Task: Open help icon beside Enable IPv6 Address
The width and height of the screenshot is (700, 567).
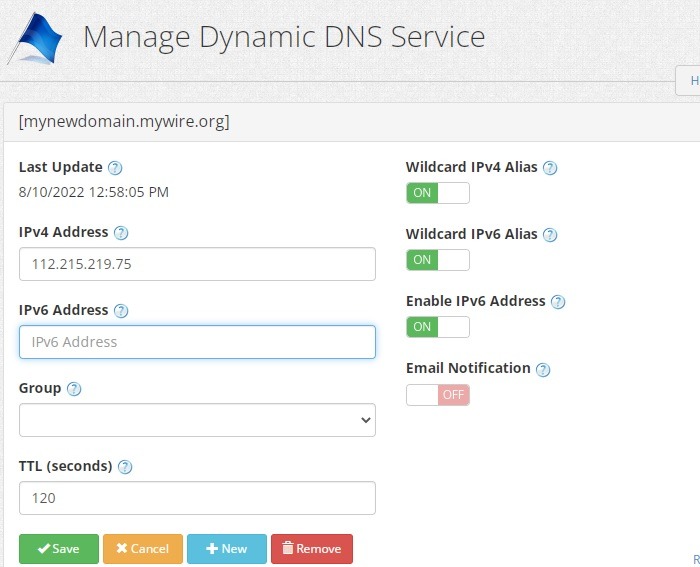Action: click(558, 302)
